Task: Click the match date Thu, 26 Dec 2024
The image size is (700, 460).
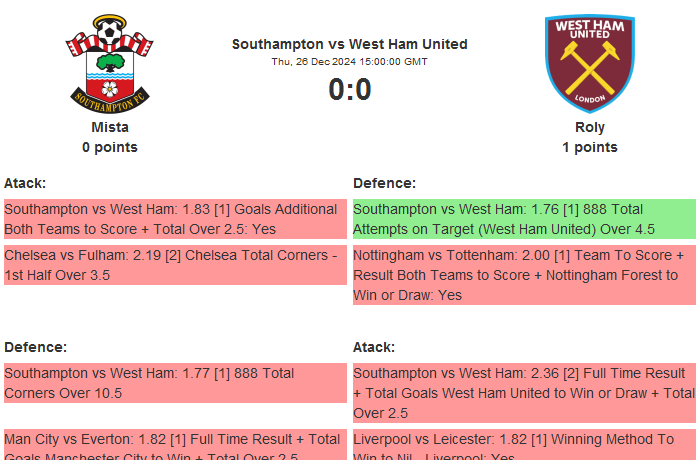Action: point(349,62)
